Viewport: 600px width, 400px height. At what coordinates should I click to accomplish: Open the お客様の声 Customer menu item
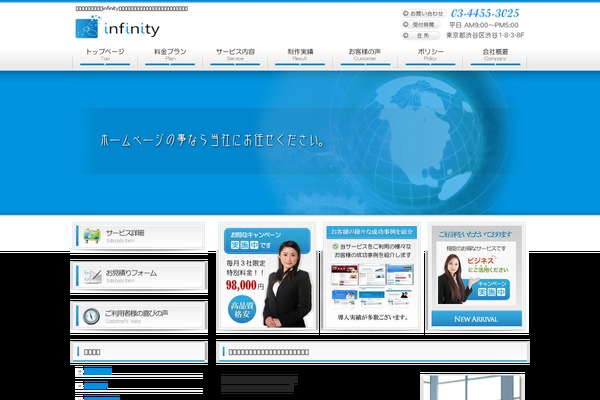(x=365, y=57)
